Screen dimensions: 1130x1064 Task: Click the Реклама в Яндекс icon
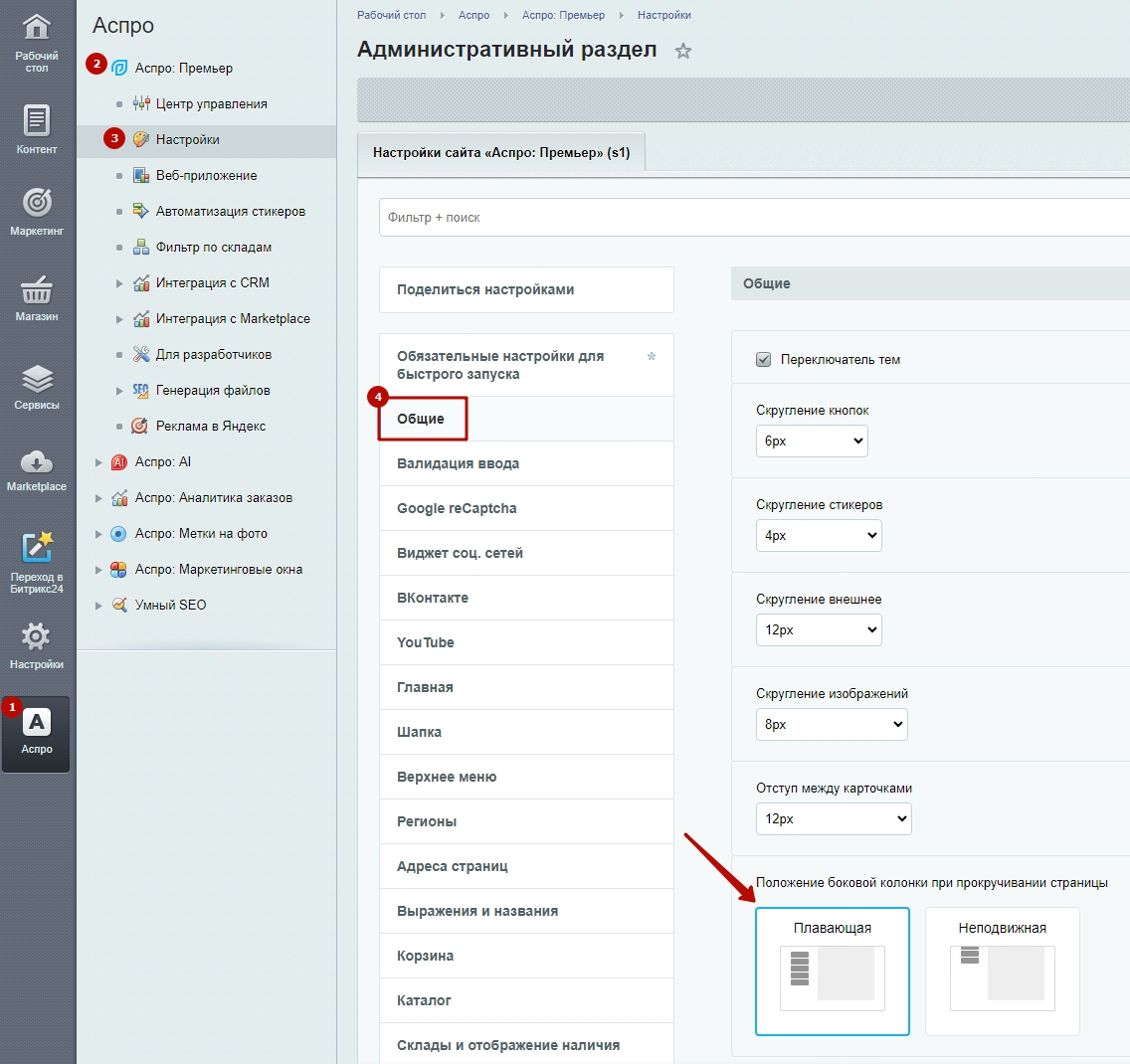(x=140, y=426)
